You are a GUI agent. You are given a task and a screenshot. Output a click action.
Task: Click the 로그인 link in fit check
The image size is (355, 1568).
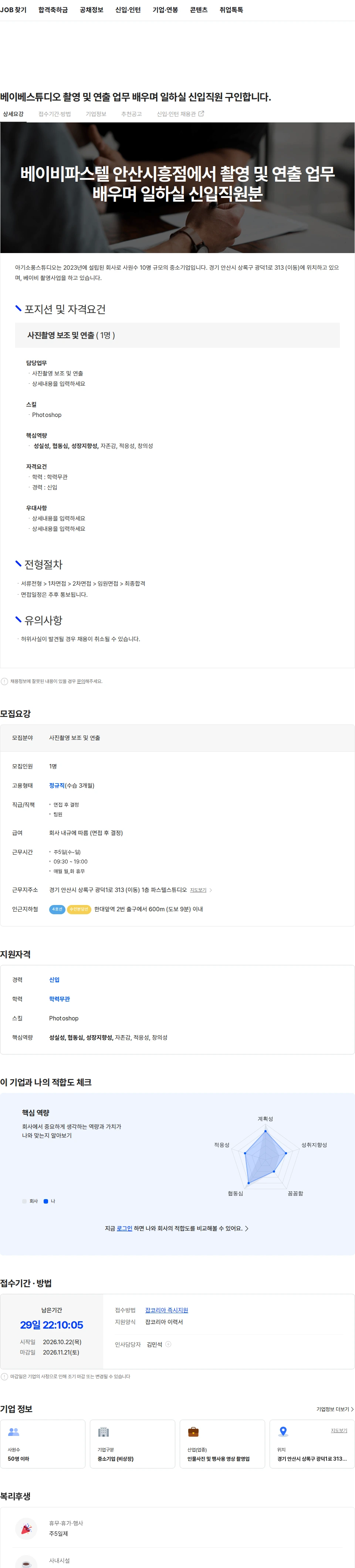click(x=124, y=1228)
